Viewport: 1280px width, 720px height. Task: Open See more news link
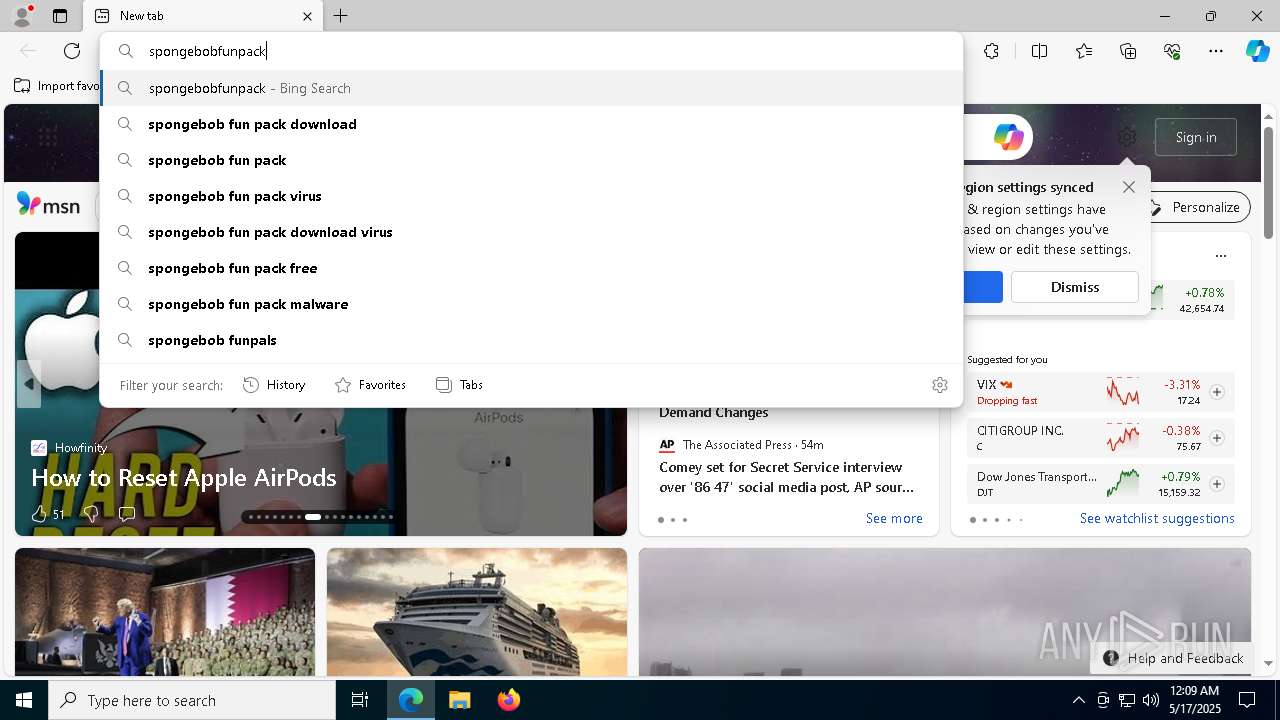click(x=894, y=518)
